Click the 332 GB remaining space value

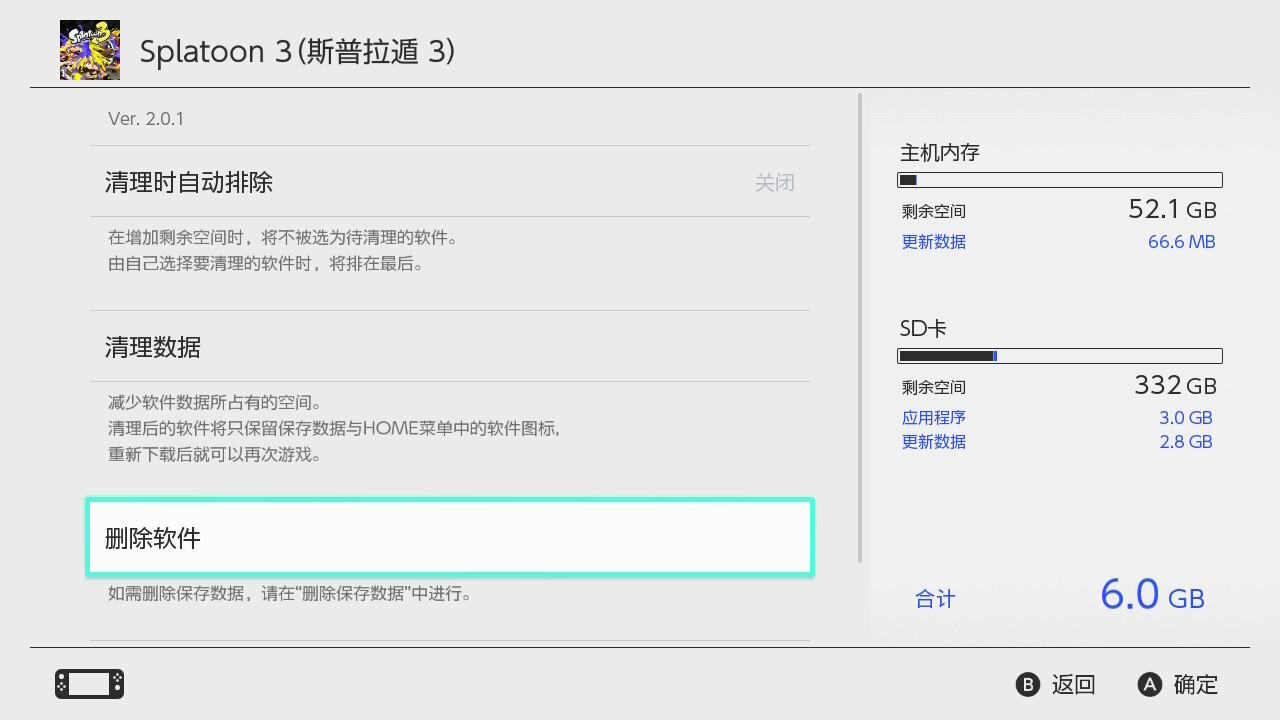[x=1175, y=385]
